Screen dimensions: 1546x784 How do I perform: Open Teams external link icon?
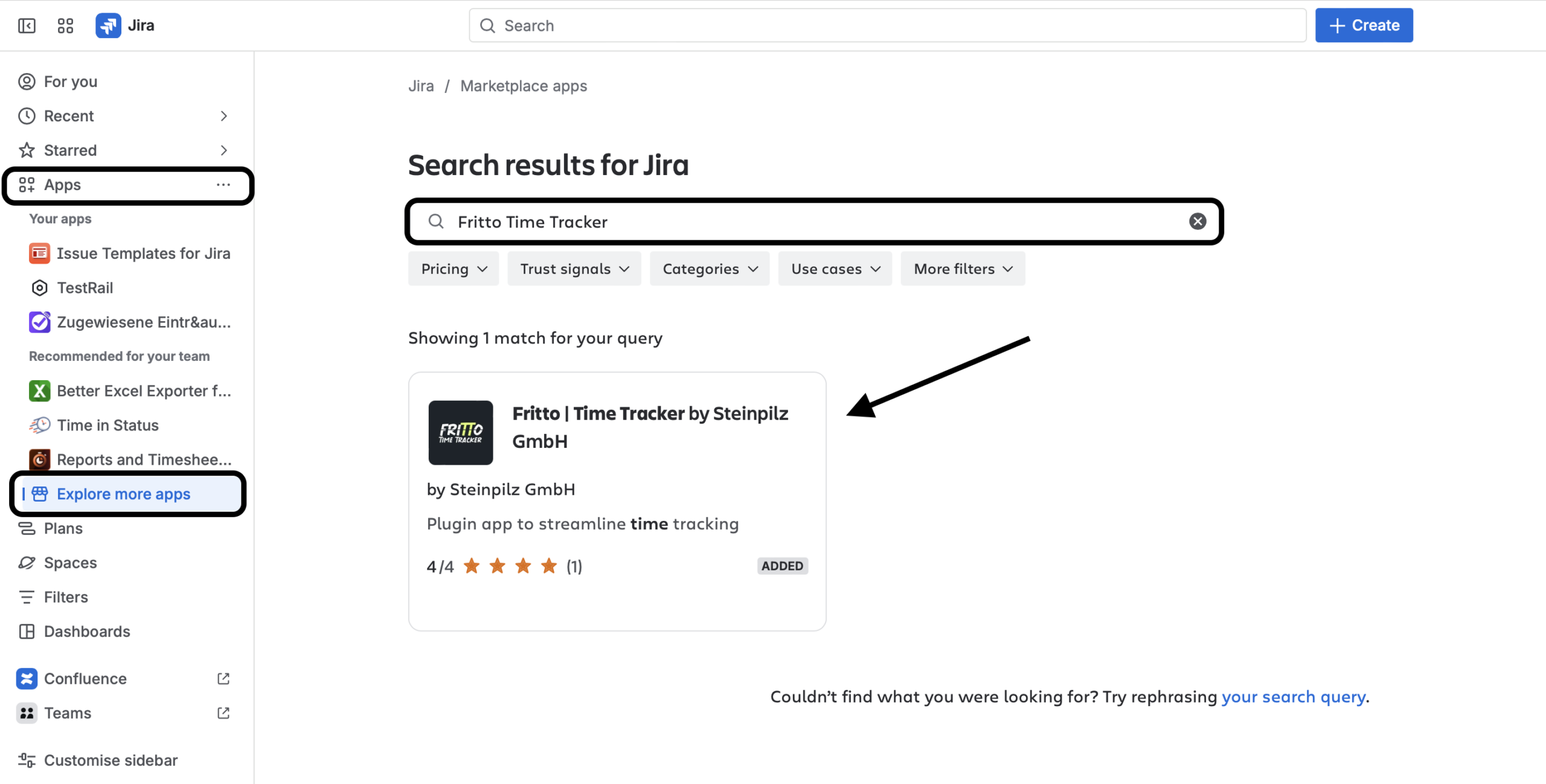(x=223, y=713)
